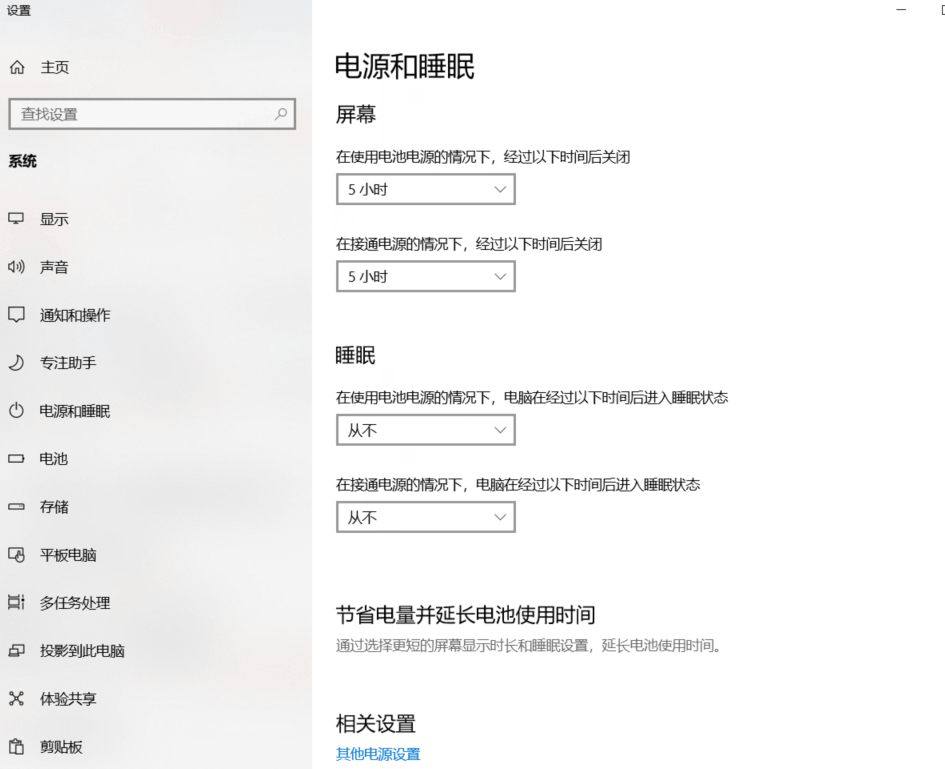
Task: Click the 相关设置 heading
Action: coord(375,724)
